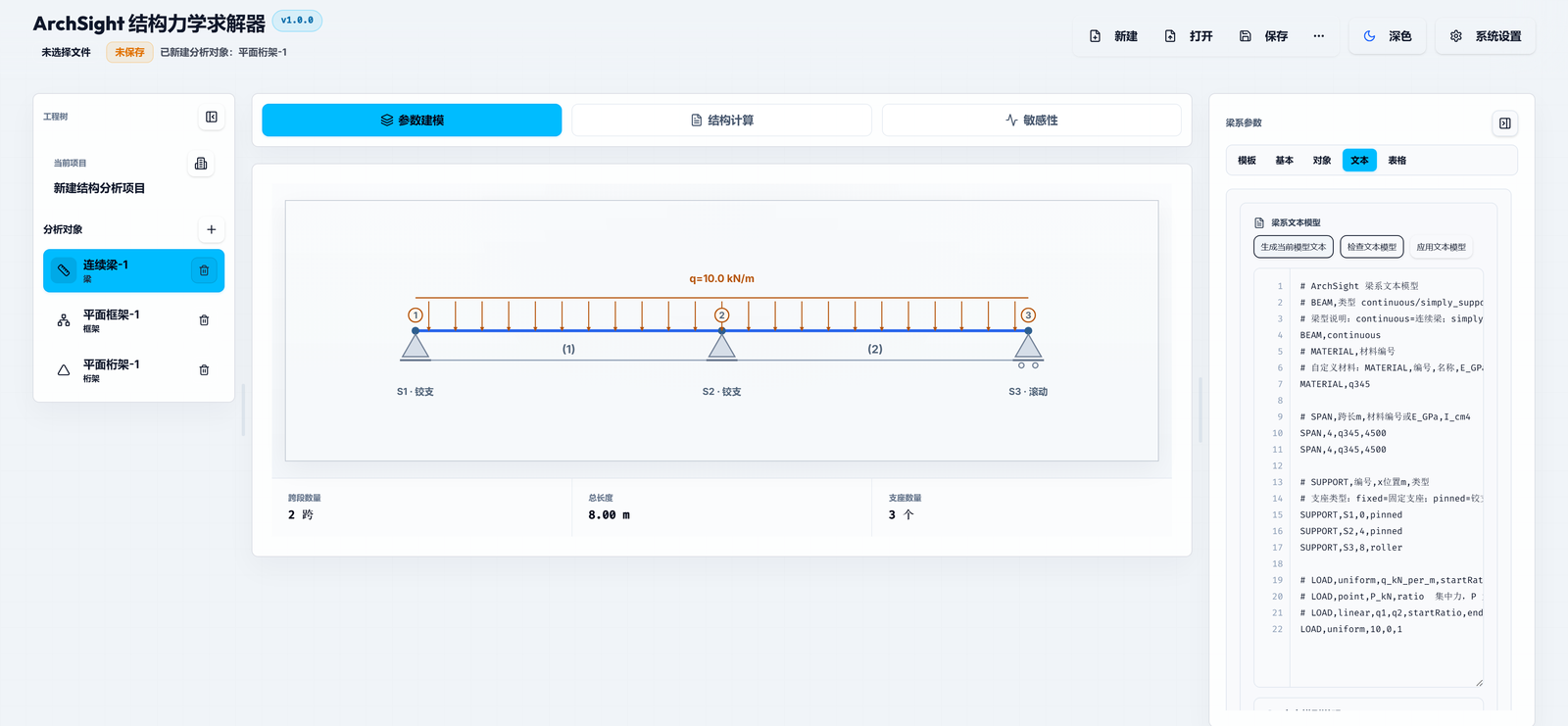
Task: Delete 平面框架-1 using its trash icon
Action: (204, 320)
